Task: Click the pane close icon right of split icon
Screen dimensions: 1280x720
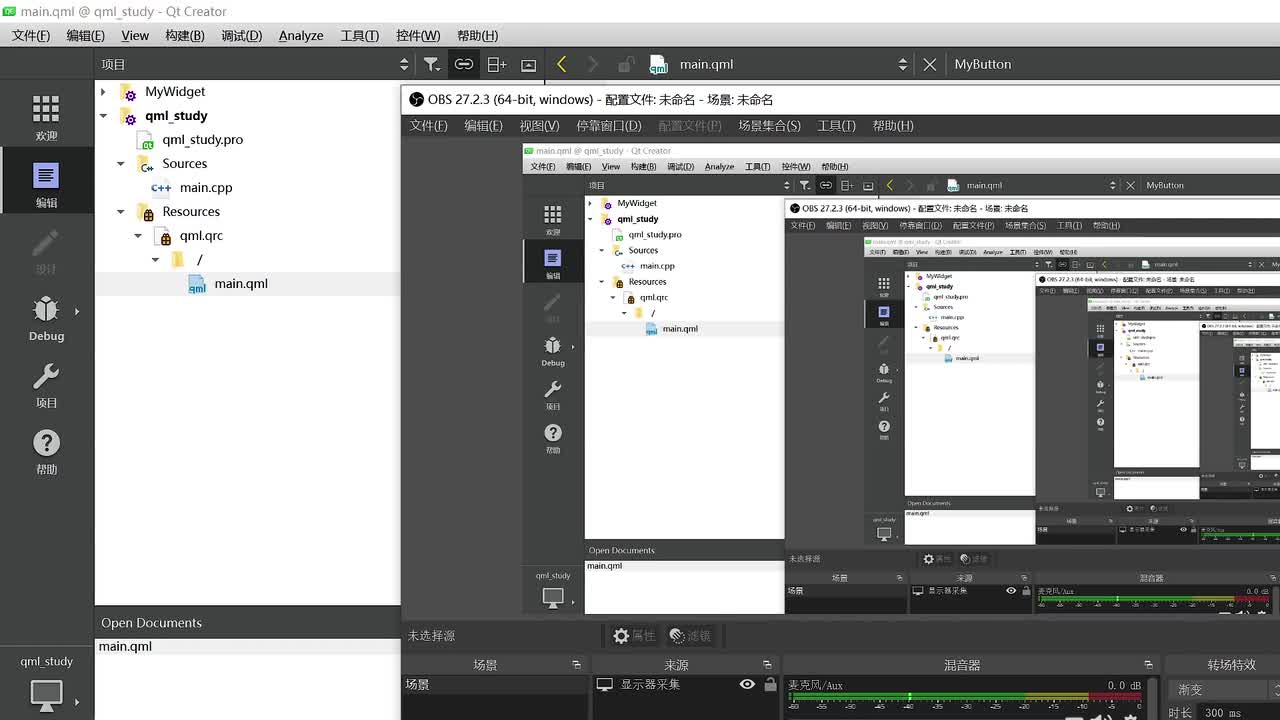Action: click(528, 64)
